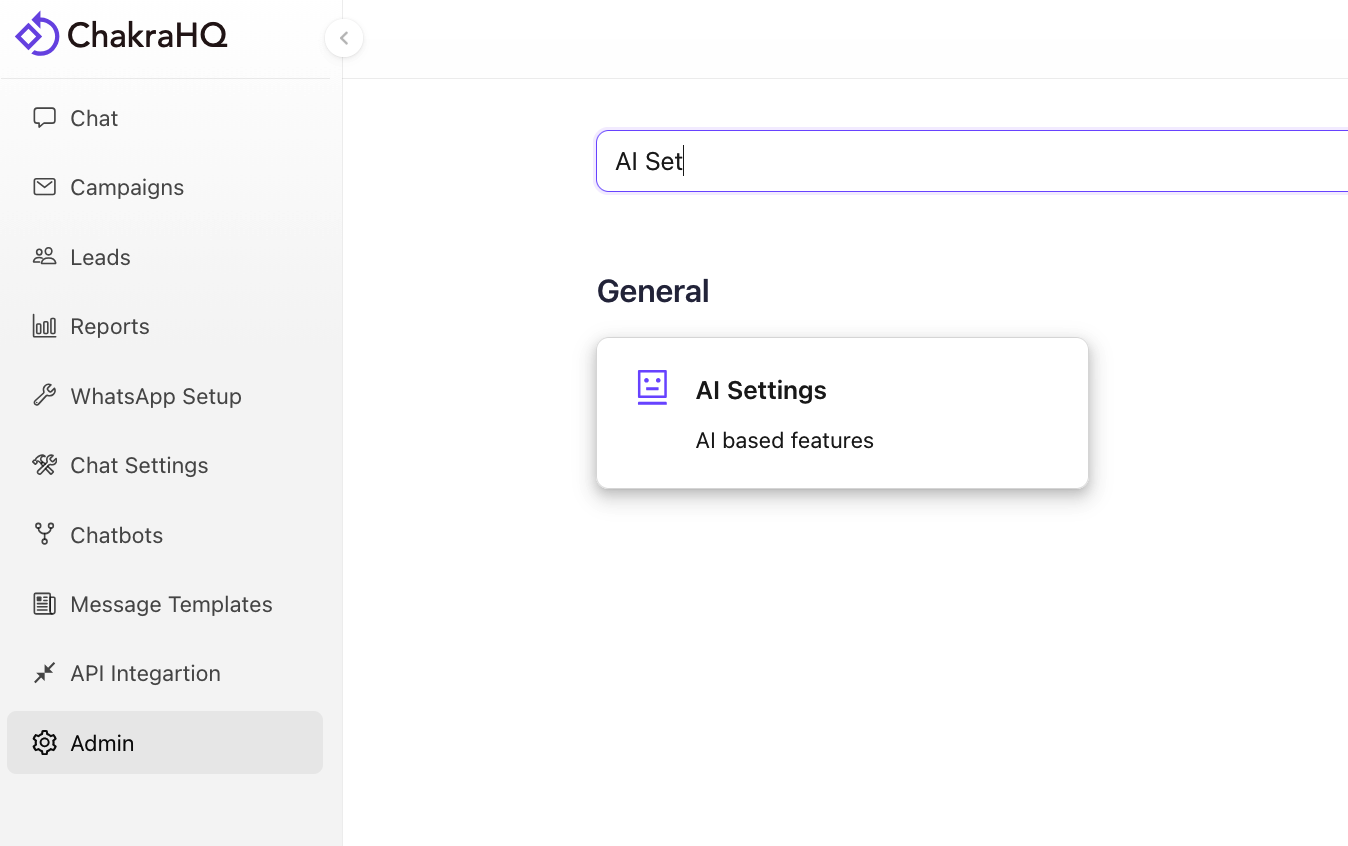Open the AI Settings card title
This screenshot has height=846, width=1348.
(x=761, y=390)
